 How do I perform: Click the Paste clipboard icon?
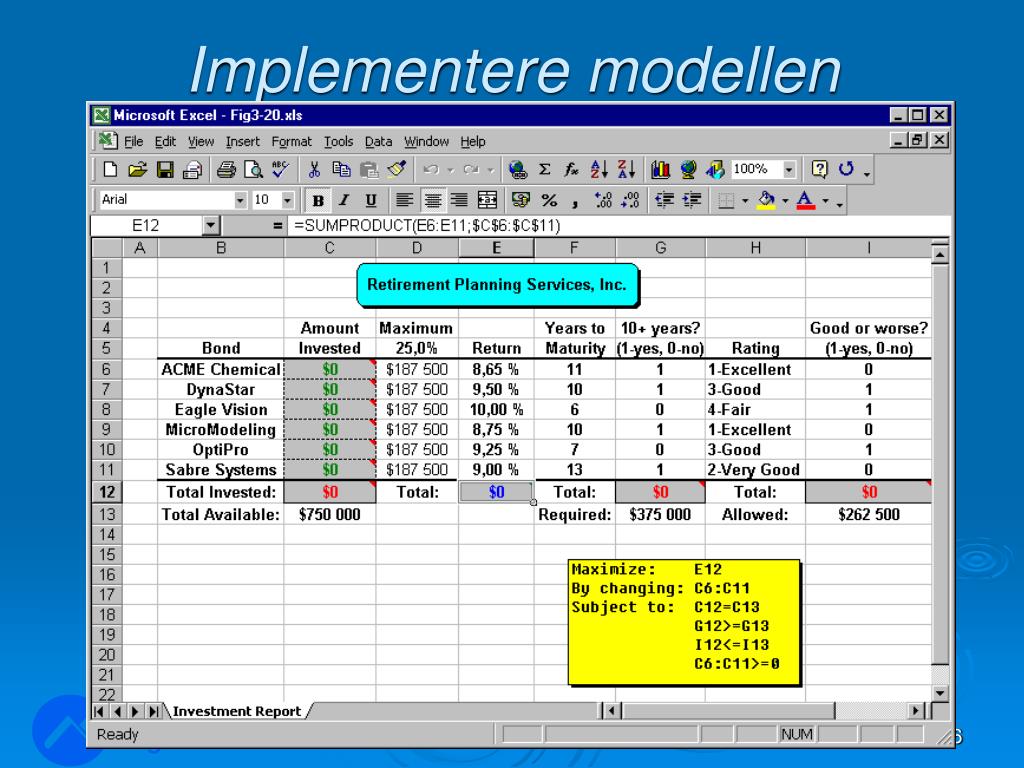(x=369, y=170)
